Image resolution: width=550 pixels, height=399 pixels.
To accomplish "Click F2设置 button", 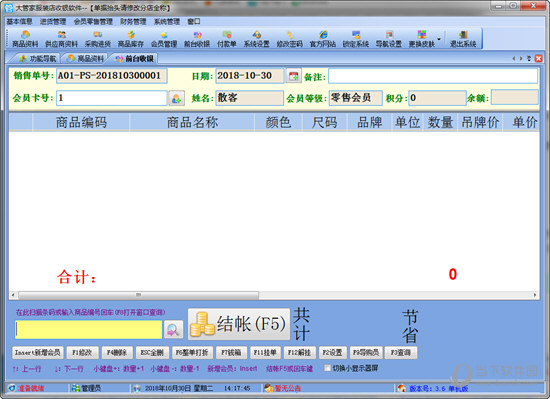I will pos(332,352).
